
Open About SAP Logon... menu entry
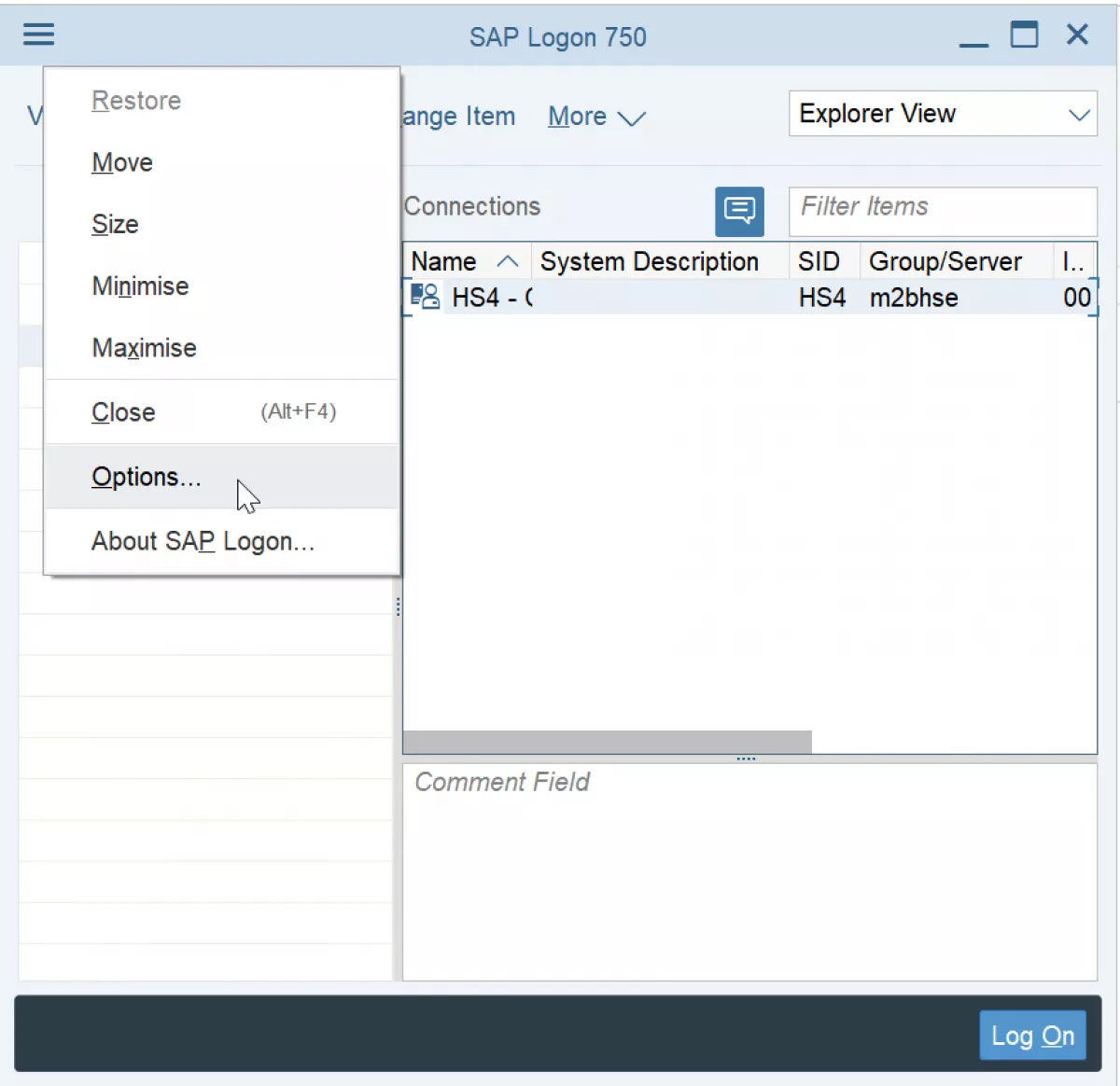[222, 541]
